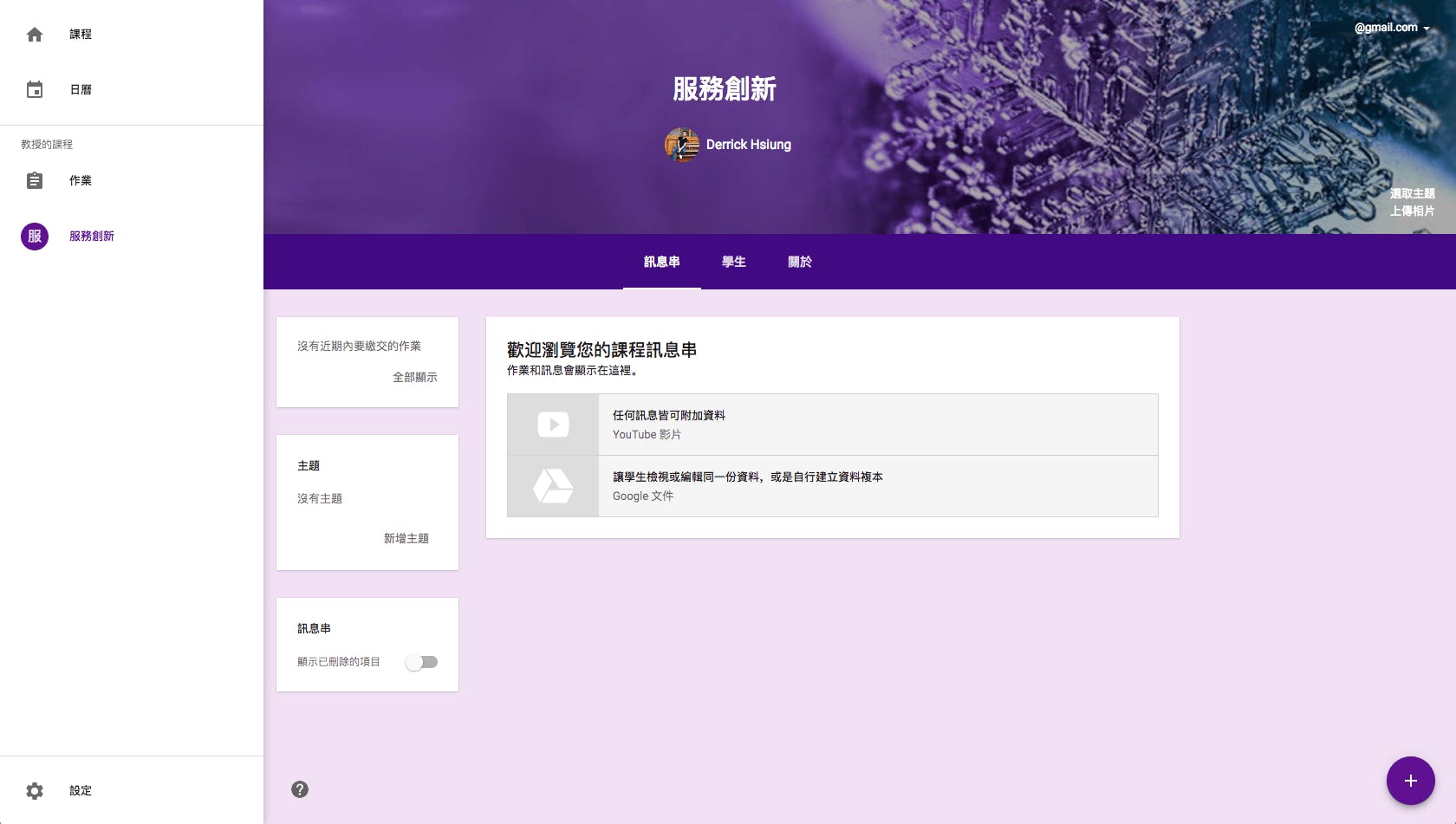Open 選取主題 to change the theme
Screen dimensions: 1456x824
(x=1412, y=194)
